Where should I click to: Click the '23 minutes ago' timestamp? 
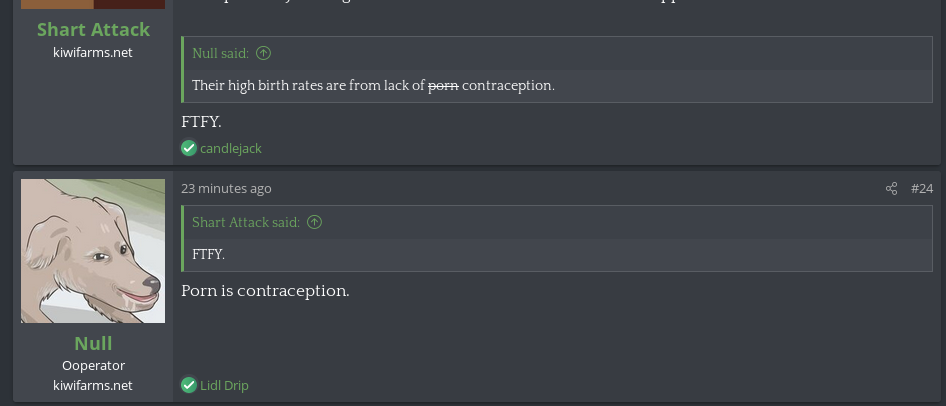(226, 188)
